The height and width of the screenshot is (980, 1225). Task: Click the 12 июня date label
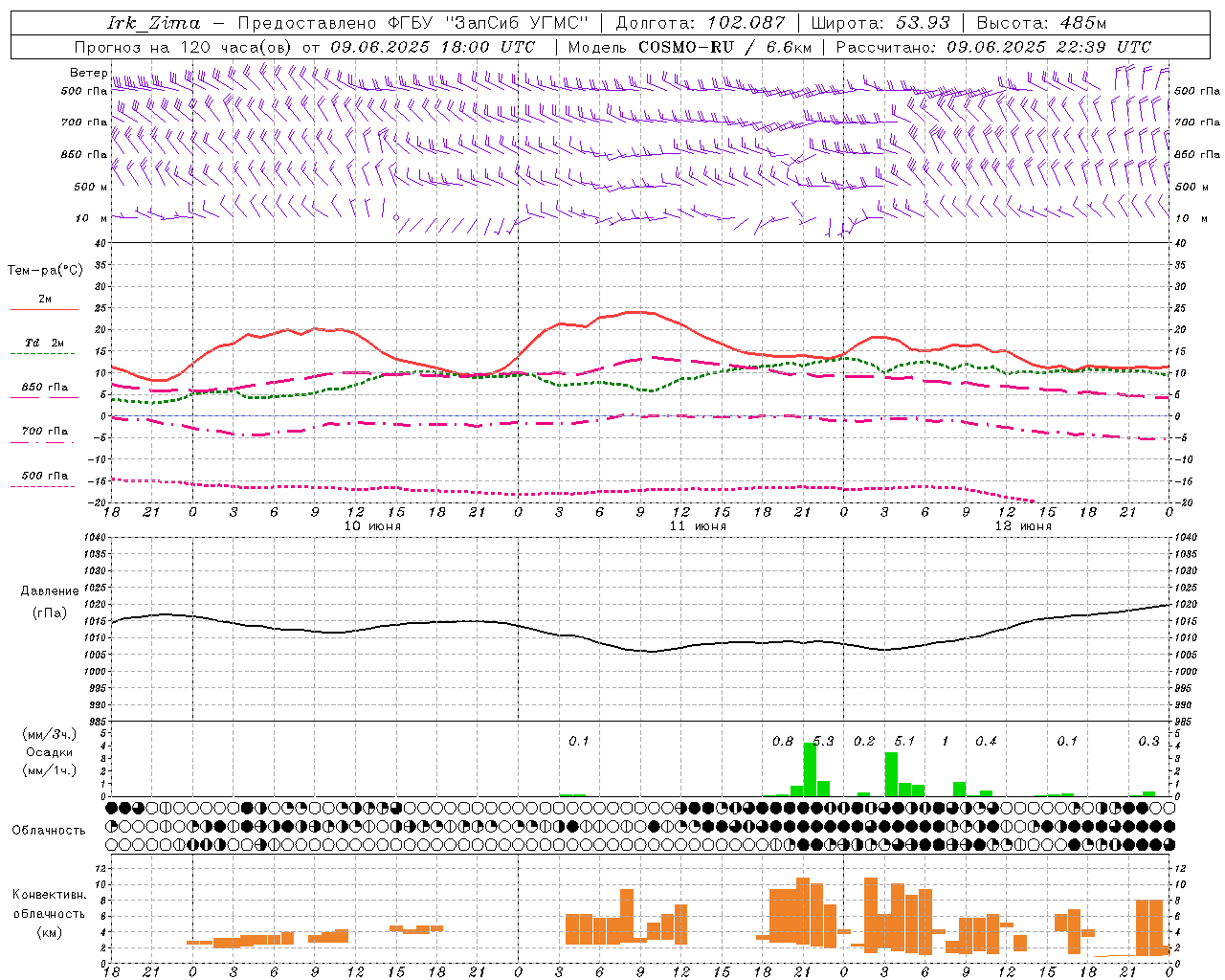click(x=1023, y=525)
